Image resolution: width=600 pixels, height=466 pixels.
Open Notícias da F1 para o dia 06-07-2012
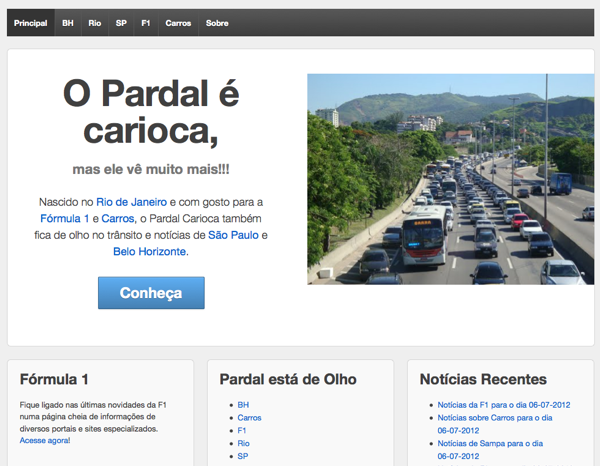(504, 405)
